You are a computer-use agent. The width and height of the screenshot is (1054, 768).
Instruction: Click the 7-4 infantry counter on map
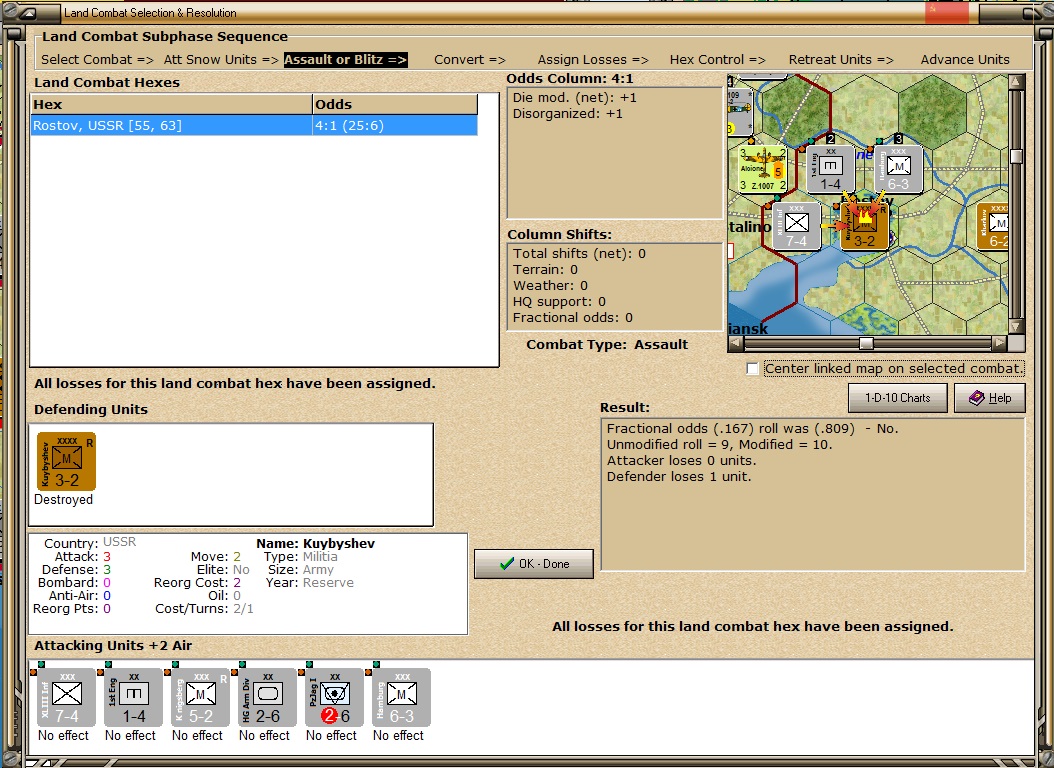pyautogui.click(x=796, y=226)
